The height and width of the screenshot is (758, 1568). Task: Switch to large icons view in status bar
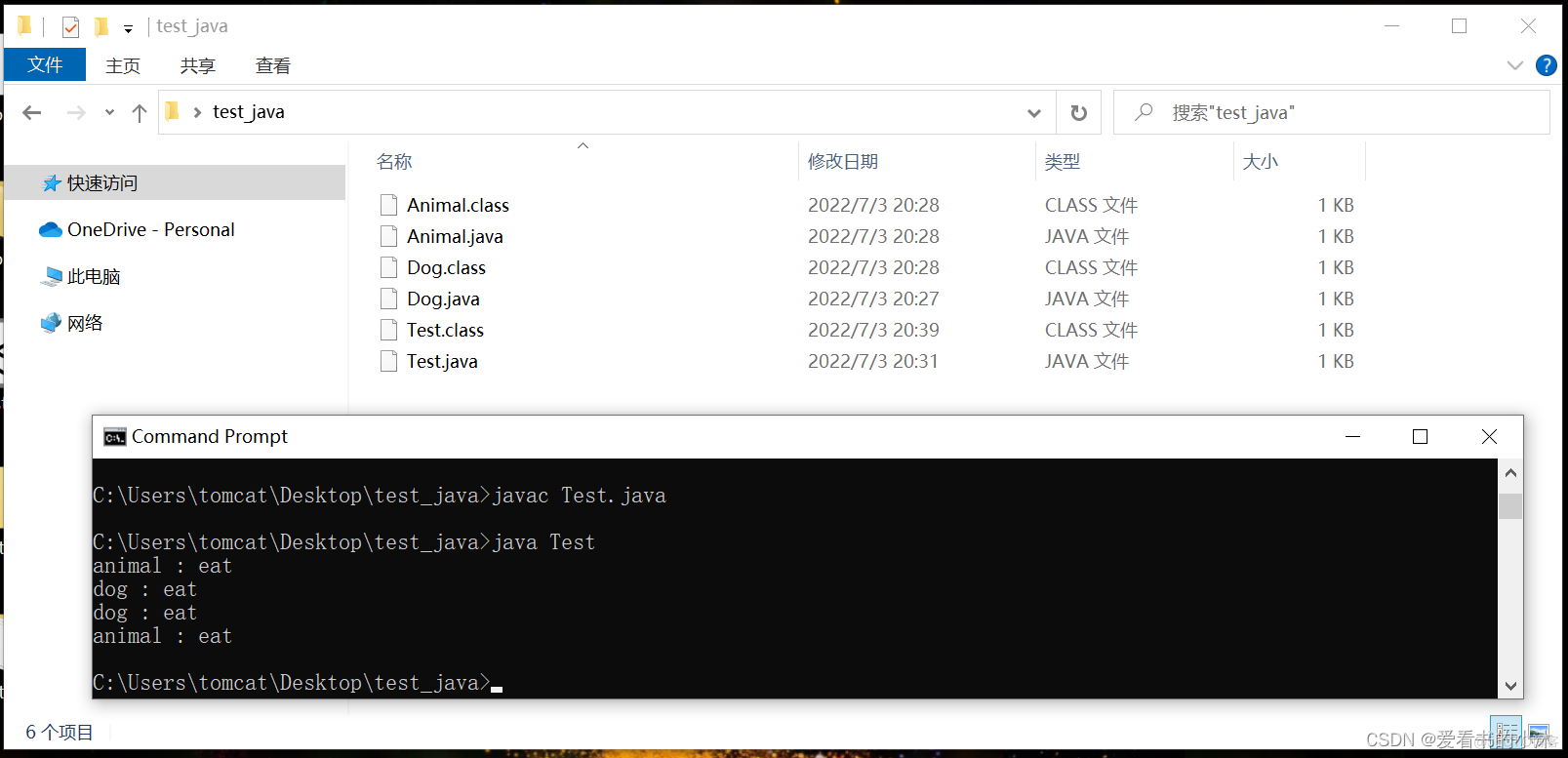point(1539,733)
